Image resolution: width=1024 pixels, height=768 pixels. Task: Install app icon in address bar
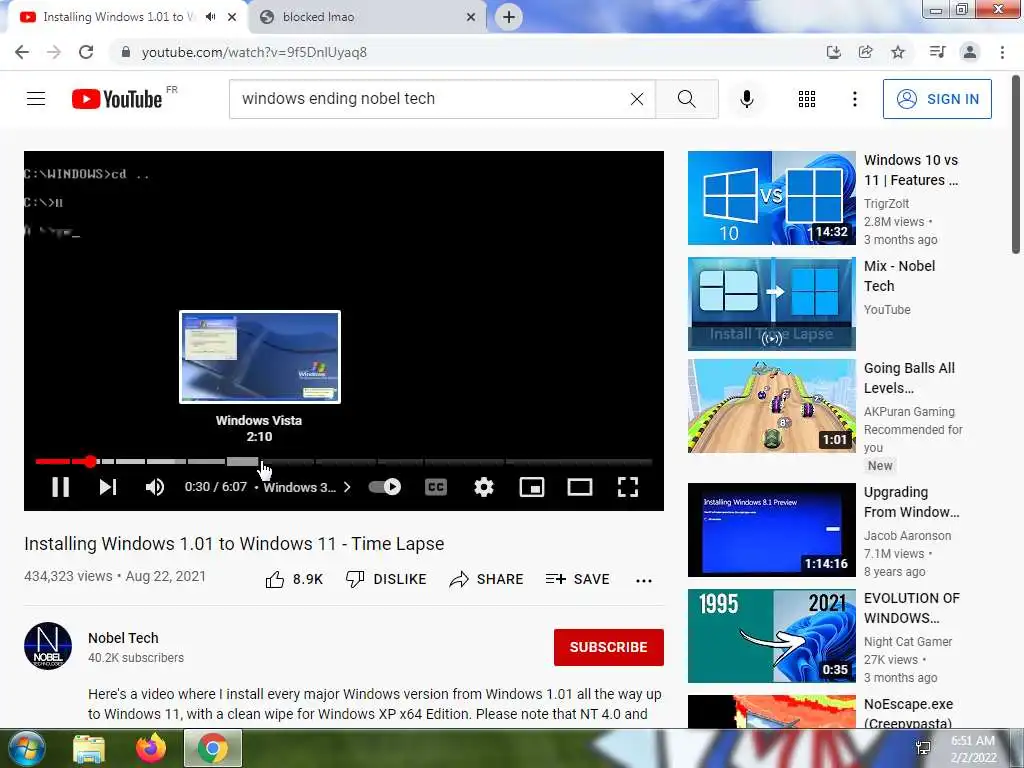coord(833,52)
